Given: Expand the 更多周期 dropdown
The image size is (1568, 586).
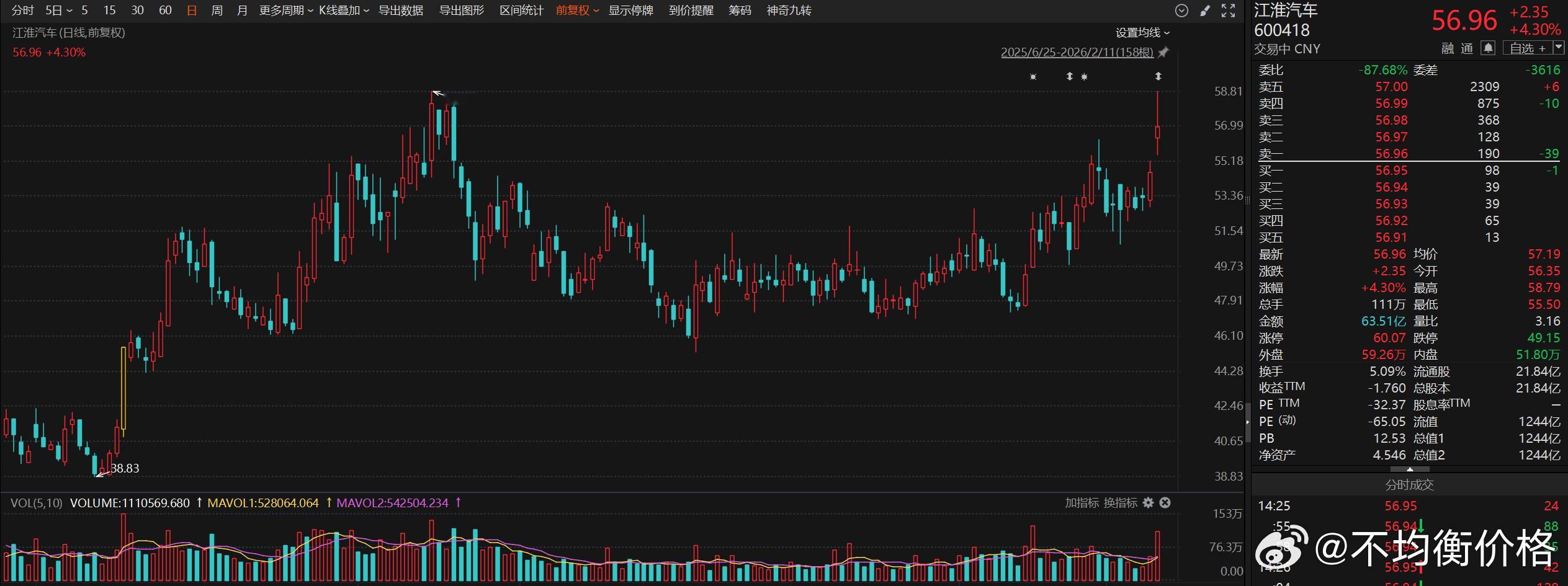Looking at the screenshot, I should [x=287, y=11].
